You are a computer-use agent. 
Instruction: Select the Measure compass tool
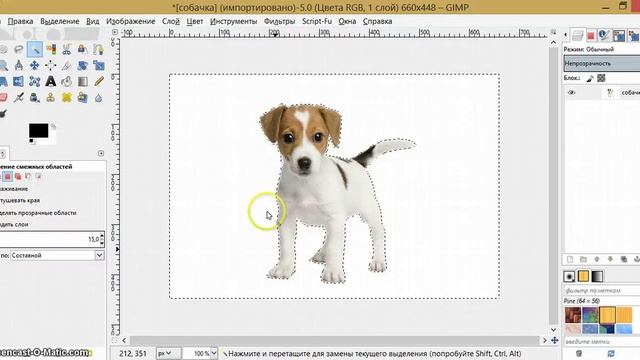(x=19, y=65)
